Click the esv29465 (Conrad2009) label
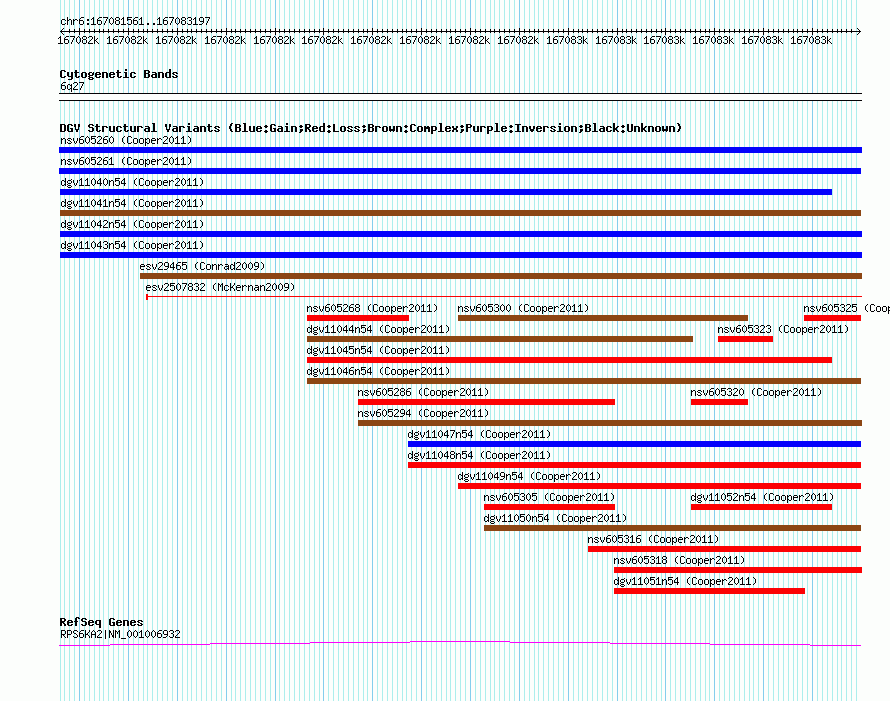The width and height of the screenshot is (890, 701). [x=202, y=266]
